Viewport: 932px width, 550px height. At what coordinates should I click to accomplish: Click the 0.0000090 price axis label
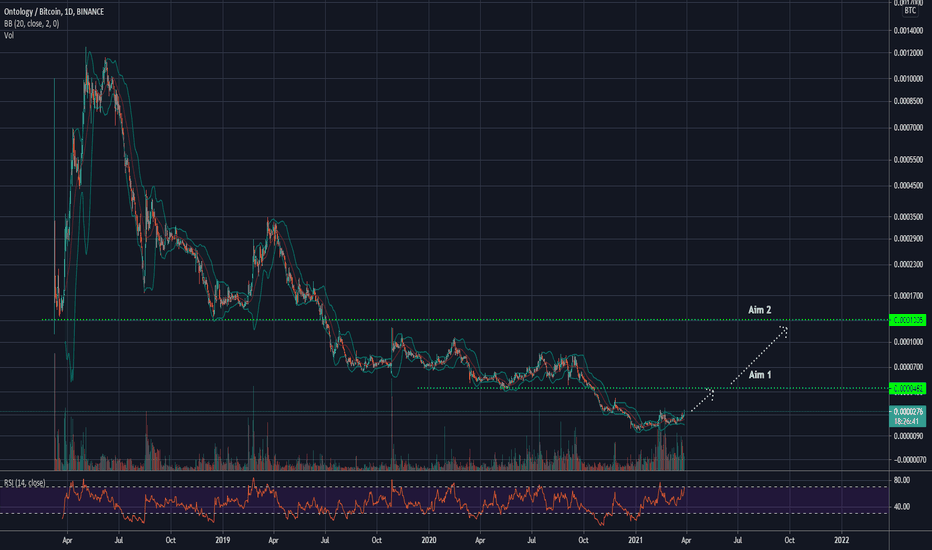(908, 436)
